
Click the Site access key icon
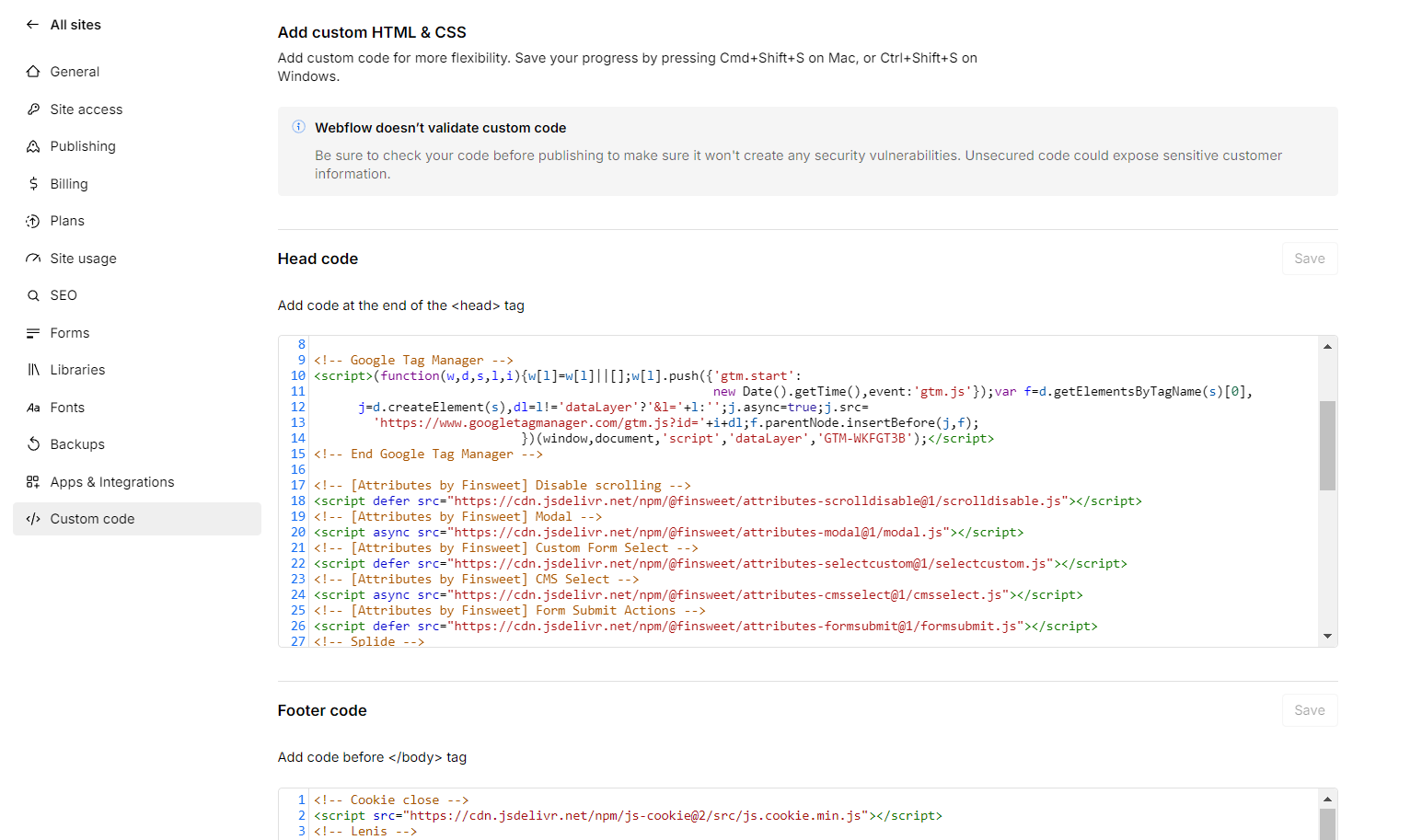tap(33, 109)
